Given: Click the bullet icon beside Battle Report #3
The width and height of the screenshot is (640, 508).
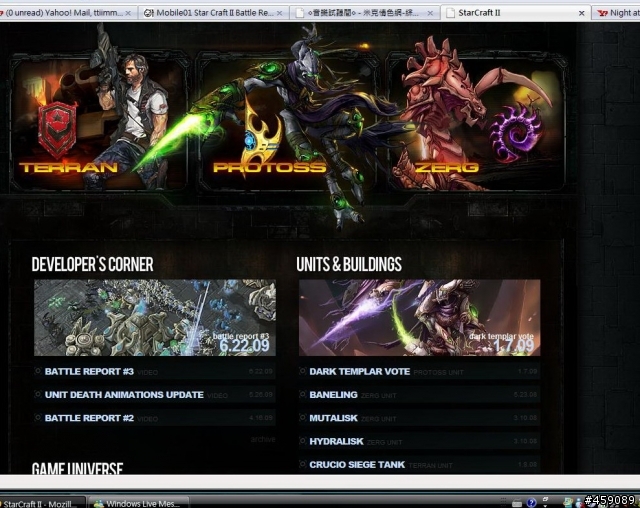Looking at the screenshot, I should [x=38, y=371].
